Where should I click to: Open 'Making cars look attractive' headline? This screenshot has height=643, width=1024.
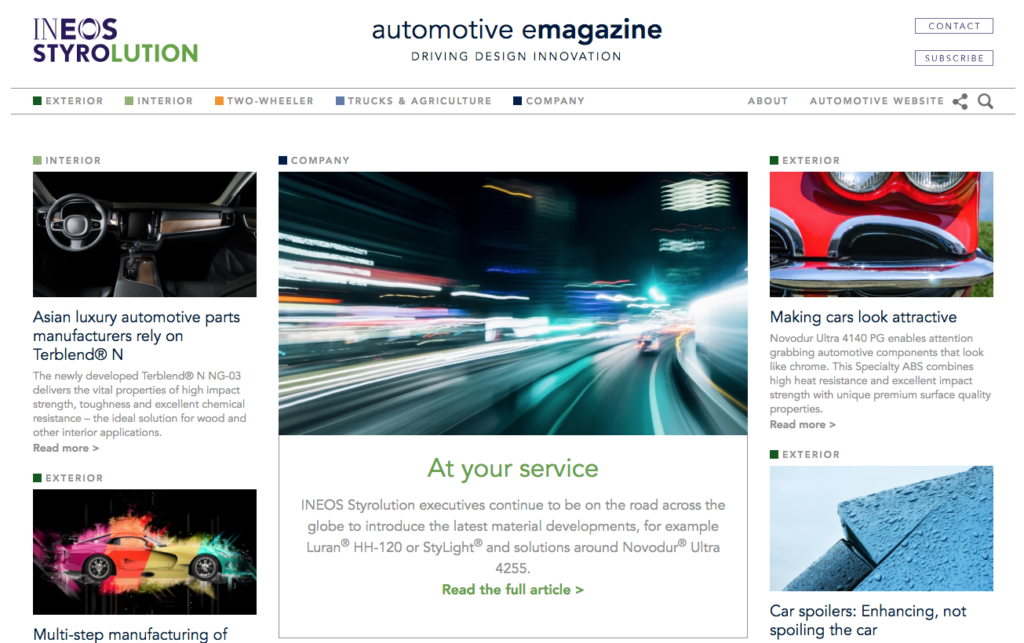(x=863, y=317)
